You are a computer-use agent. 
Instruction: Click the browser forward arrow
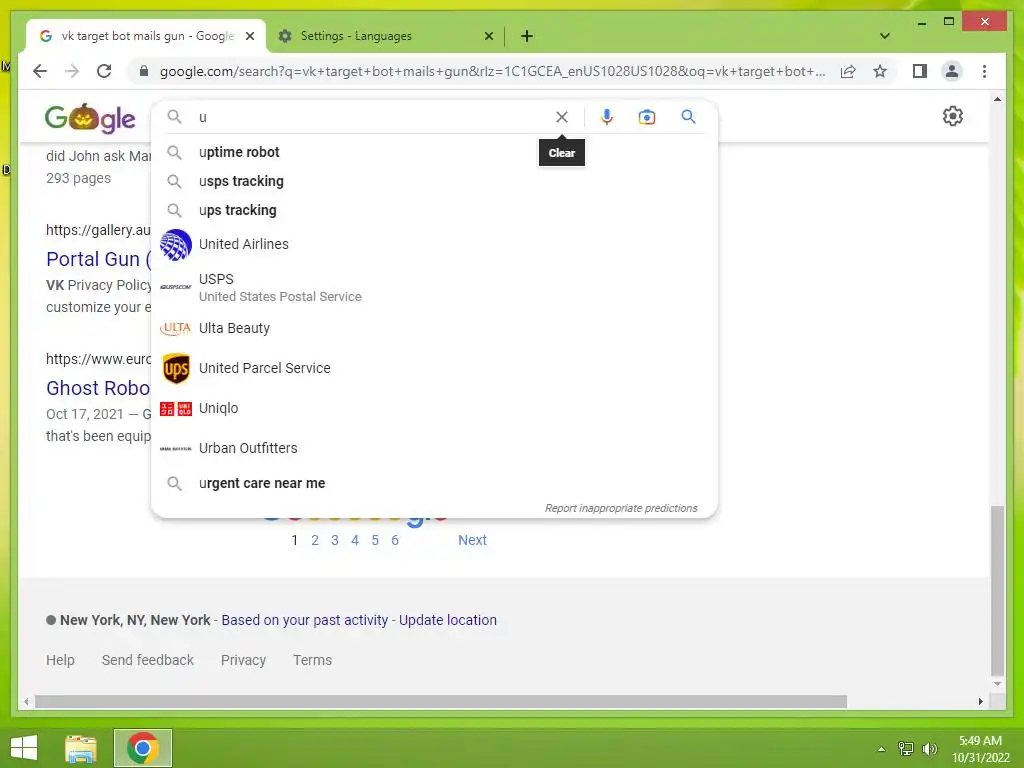coord(72,71)
